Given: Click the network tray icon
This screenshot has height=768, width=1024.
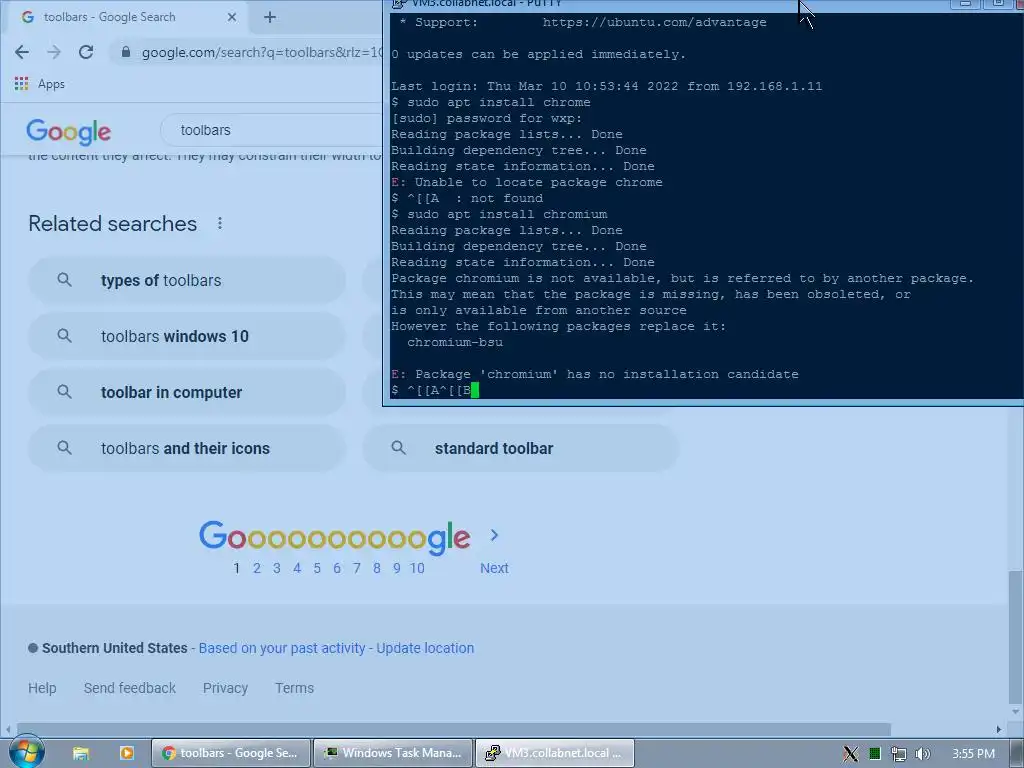Looking at the screenshot, I should click(899, 754).
